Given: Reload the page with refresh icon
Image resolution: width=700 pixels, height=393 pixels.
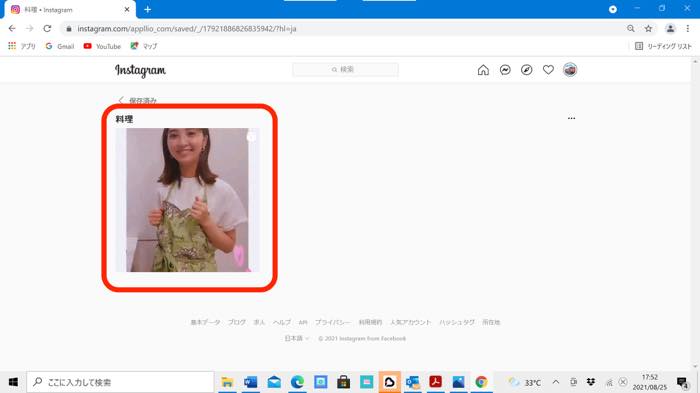Looking at the screenshot, I should tap(47, 29).
